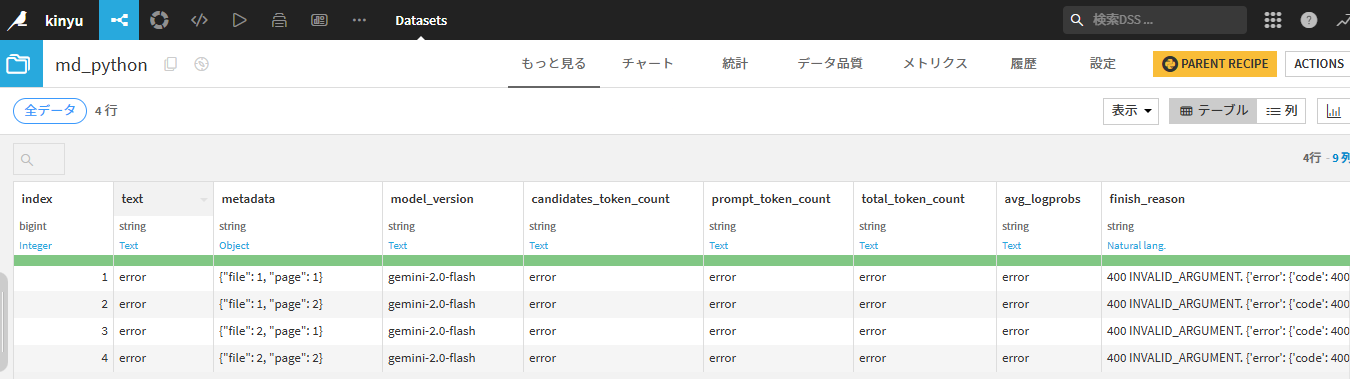Click the chart icon next to 列 toggle

point(1333,111)
